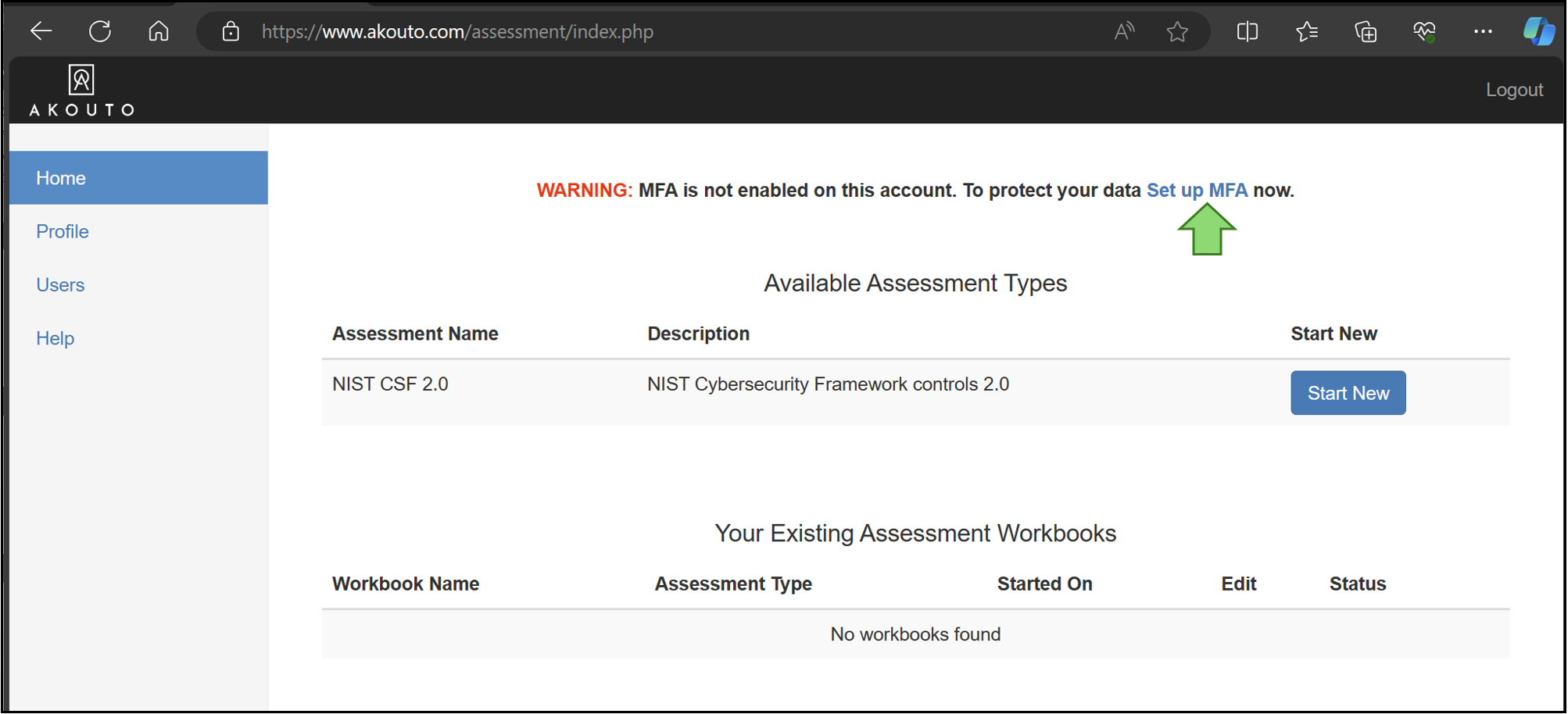Click the Started On column header
The height and width of the screenshot is (714, 1568).
1044,584
